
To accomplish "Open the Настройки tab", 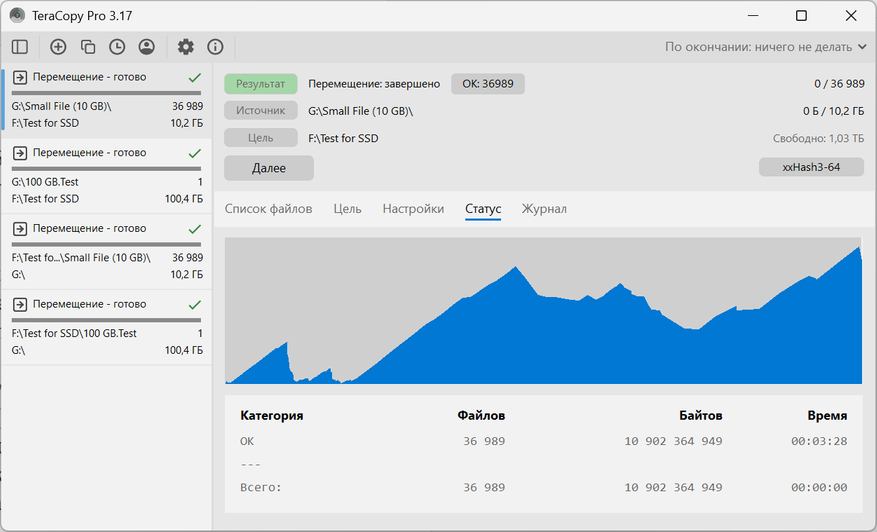I will 413,209.
